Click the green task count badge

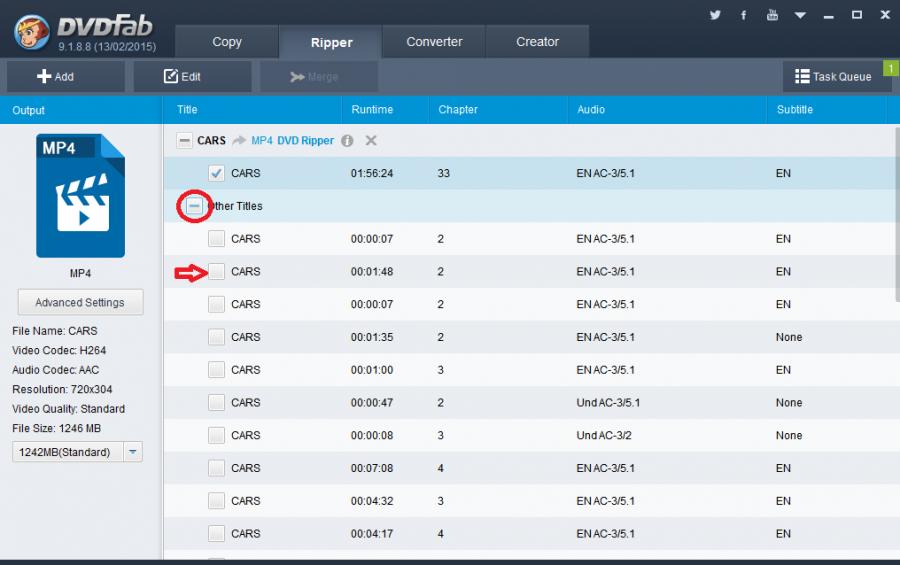(891, 68)
